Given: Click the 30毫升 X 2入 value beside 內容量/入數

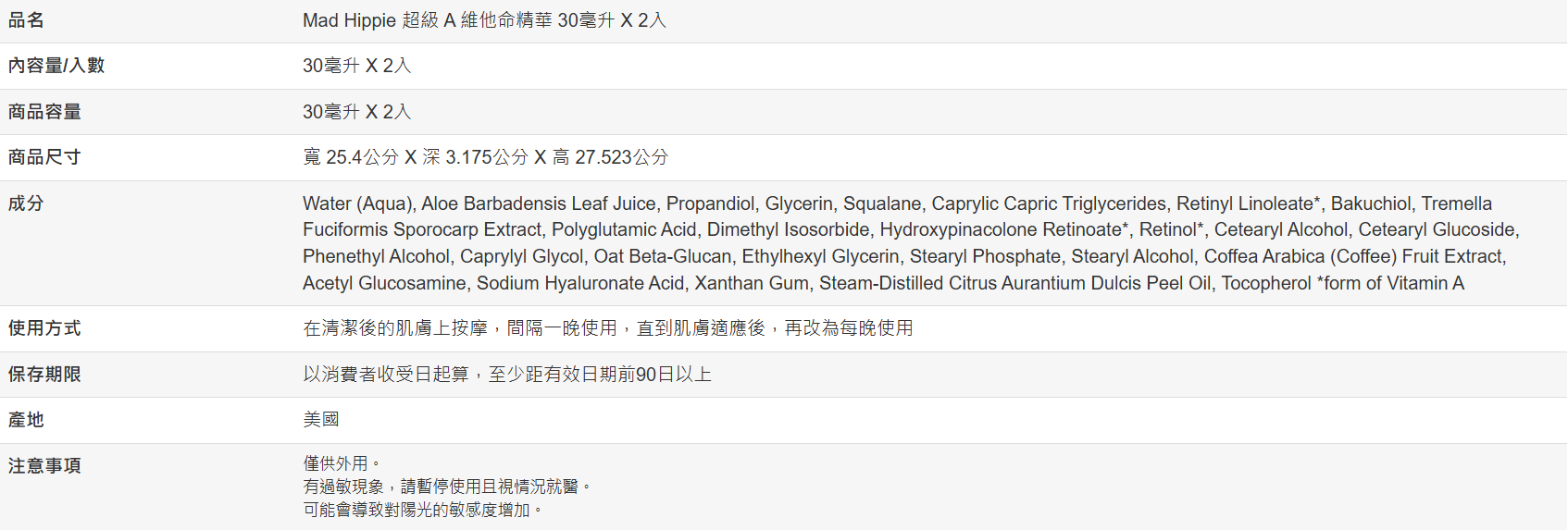Looking at the screenshot, I should (x=356, y=66).
